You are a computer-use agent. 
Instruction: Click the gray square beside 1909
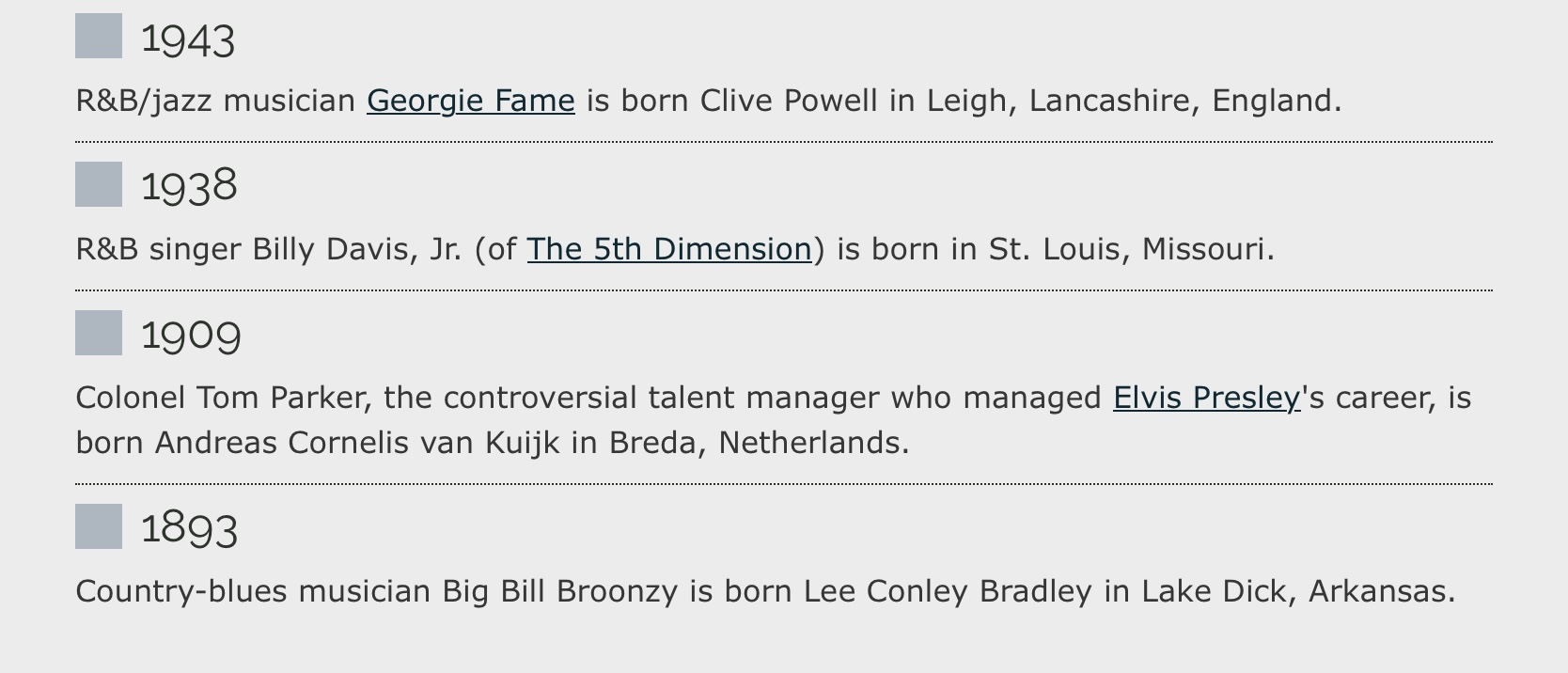click(99, 333)
